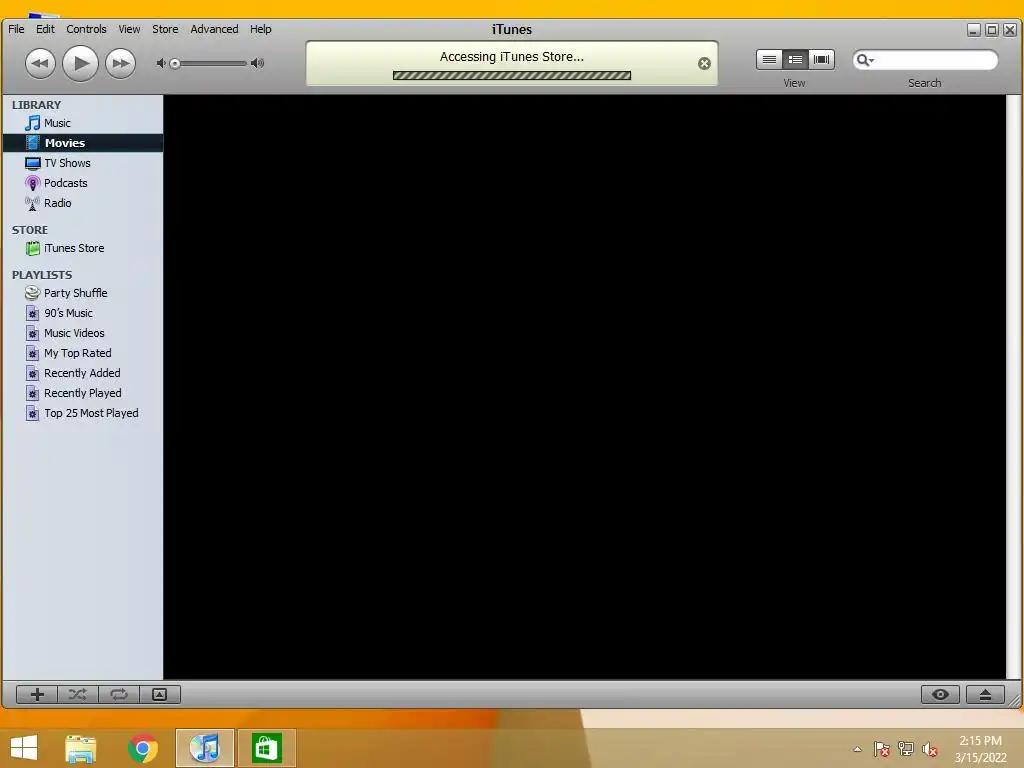
Task: Cancel Accessing iTunes Store with X icon
Action: [x=704, y=63]
